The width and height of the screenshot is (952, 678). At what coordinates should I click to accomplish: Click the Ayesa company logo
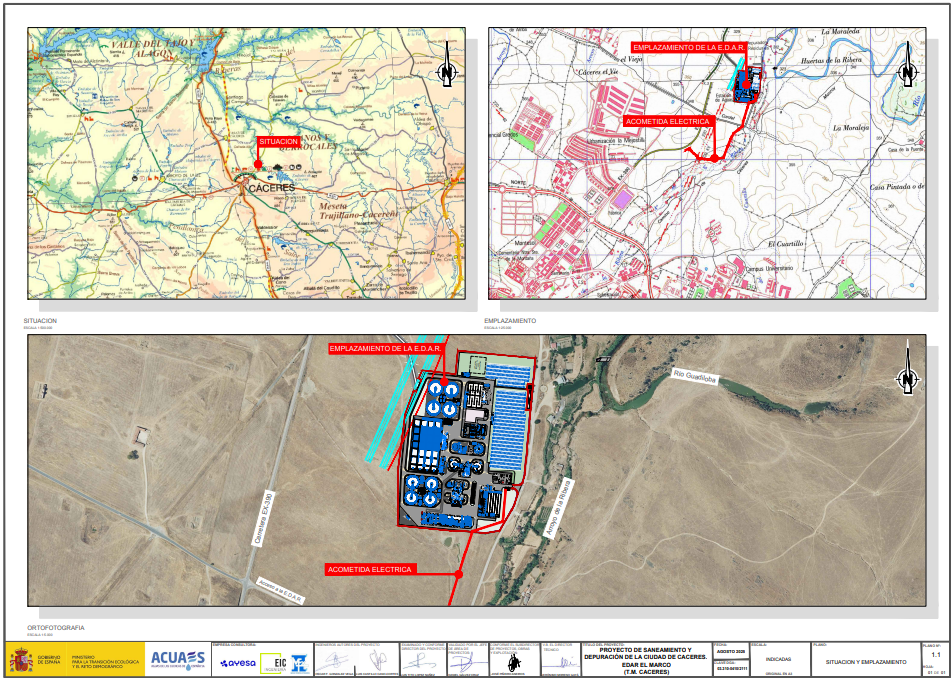click(x=238, y=662)
